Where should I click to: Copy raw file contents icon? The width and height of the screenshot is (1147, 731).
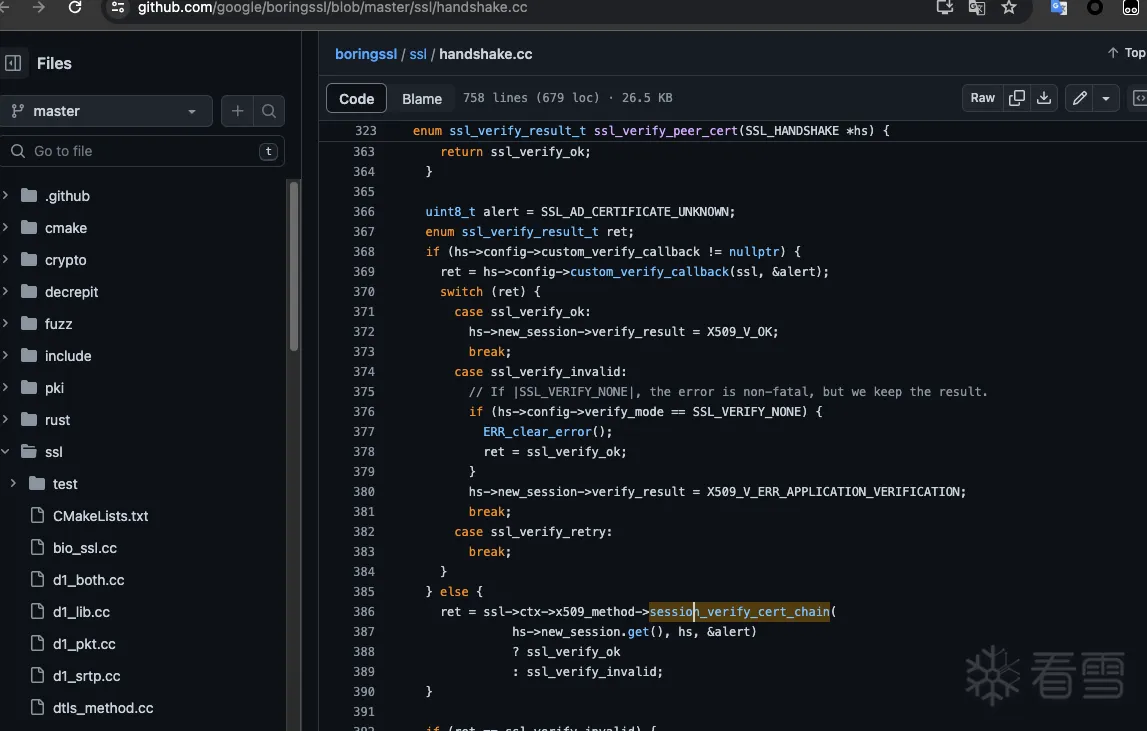pyautogui.click(x=1017, y=98)
